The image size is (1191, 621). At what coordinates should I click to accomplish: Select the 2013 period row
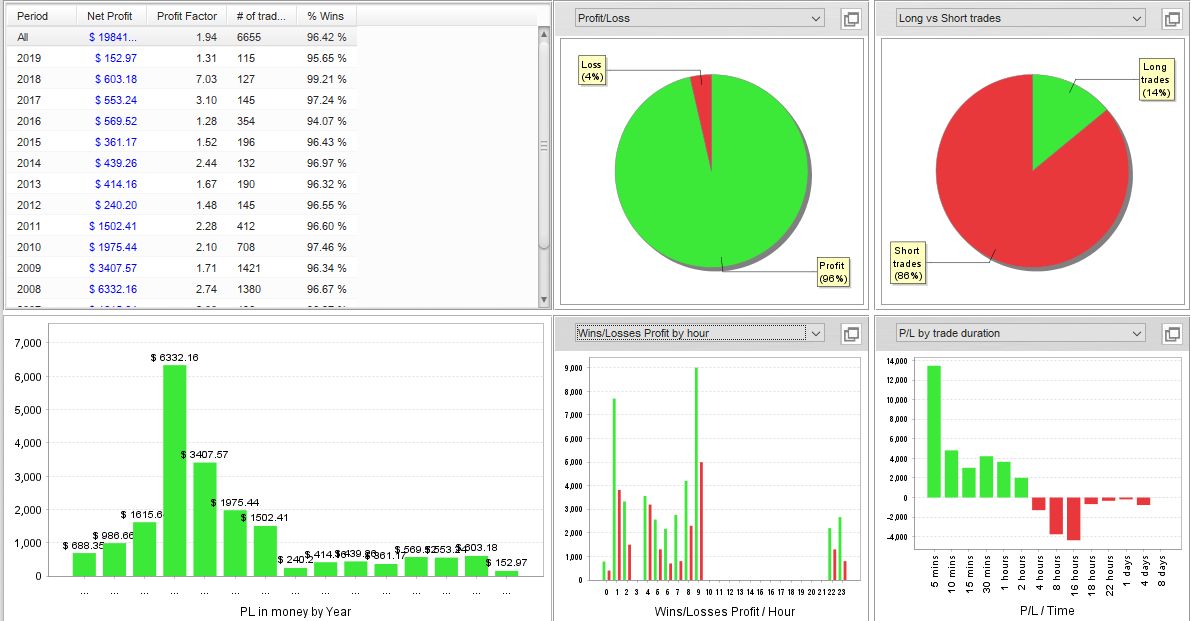coord(182,184)
